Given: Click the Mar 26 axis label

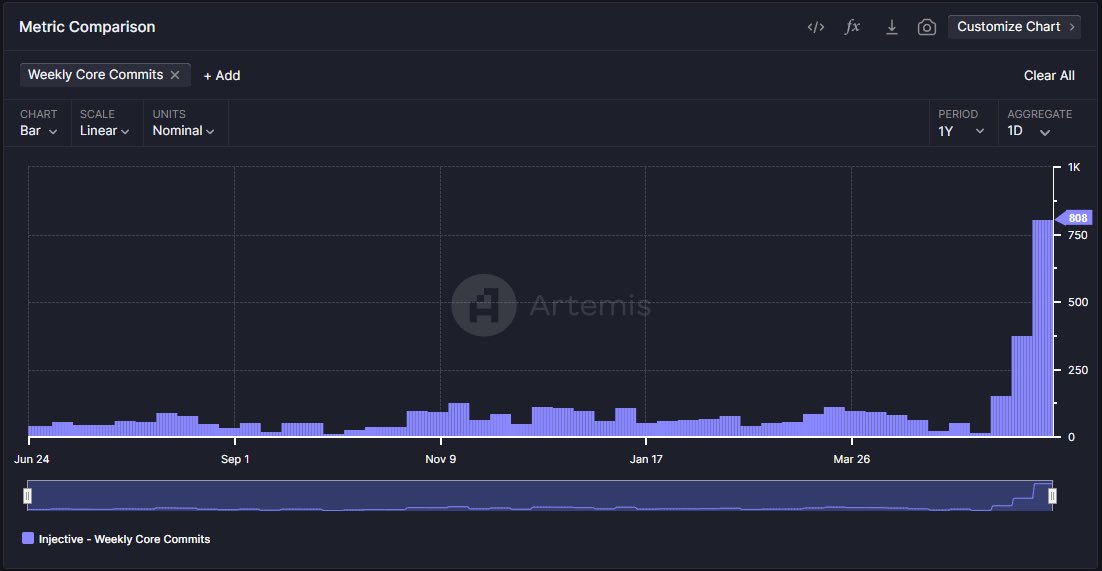Looking at the screenshot, I should pos(851,459).
